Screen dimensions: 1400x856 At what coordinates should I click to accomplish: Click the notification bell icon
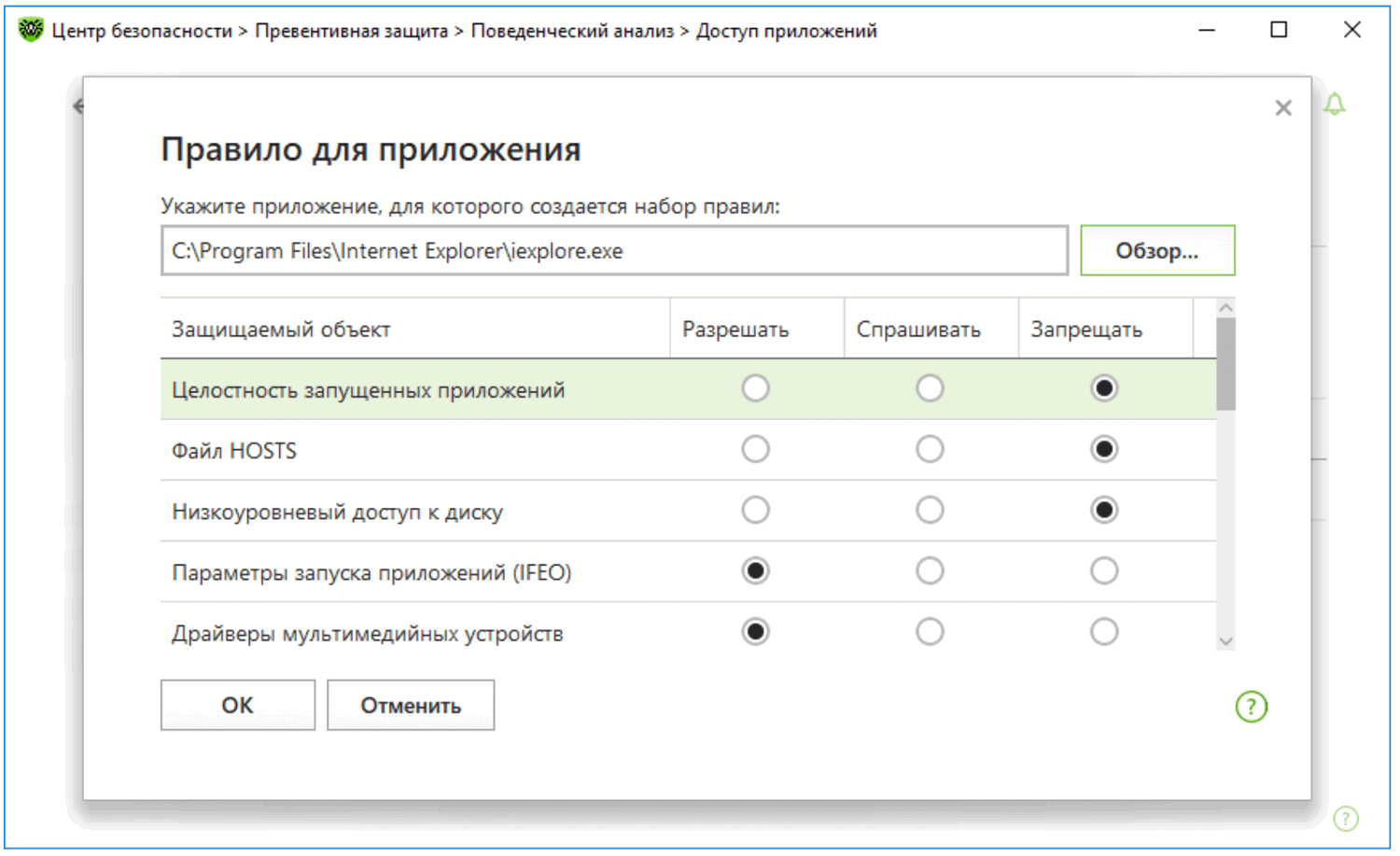[x=1335, y=105]
